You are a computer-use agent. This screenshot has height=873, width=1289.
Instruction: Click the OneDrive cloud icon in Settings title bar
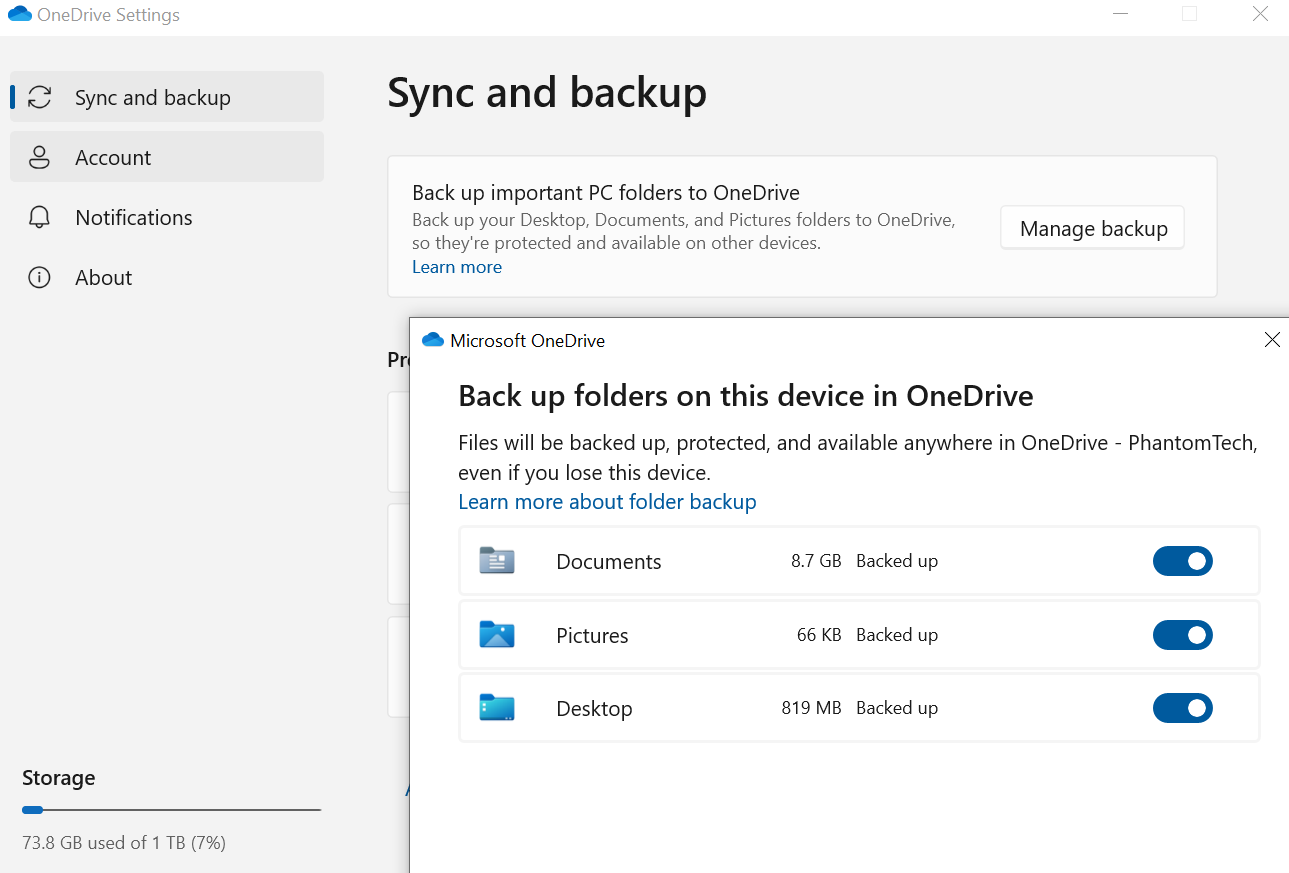coord(20,15)
